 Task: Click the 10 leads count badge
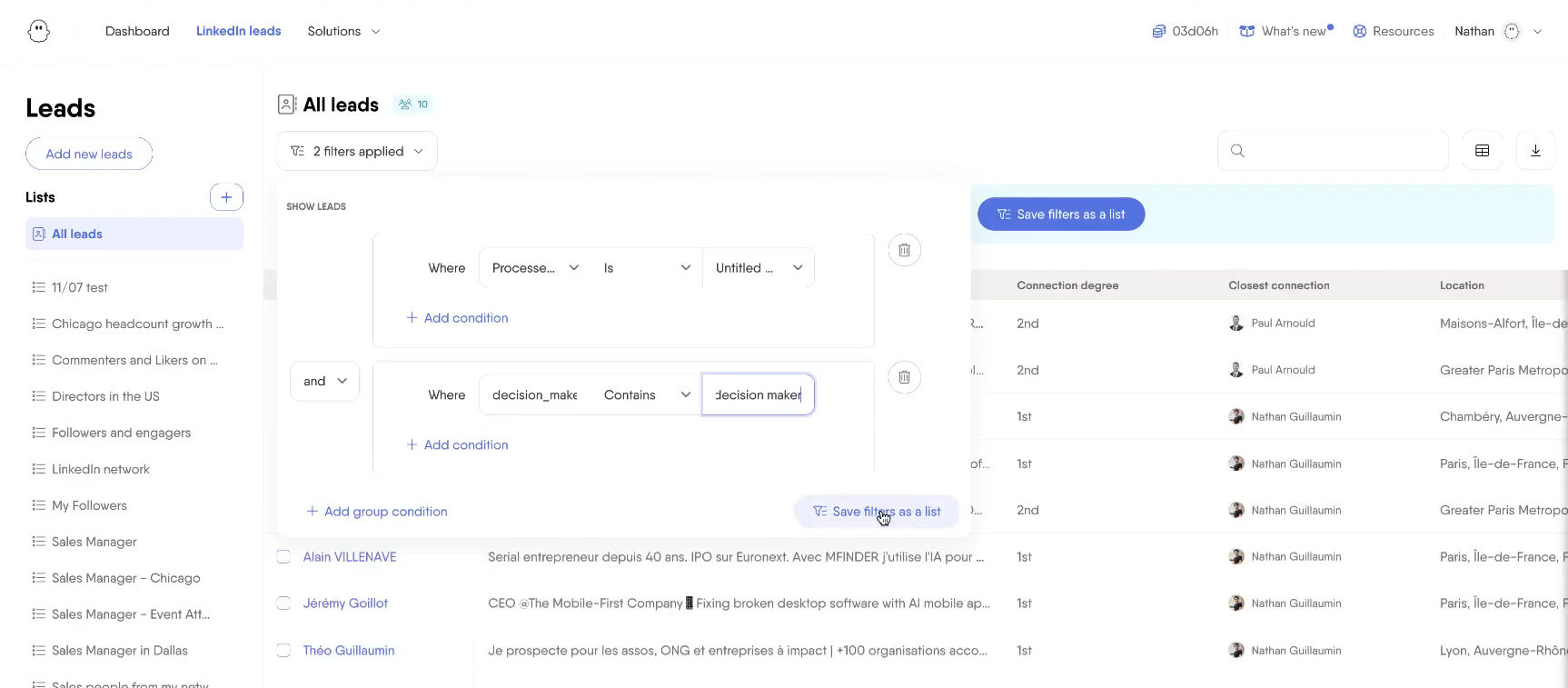[413, 105]
